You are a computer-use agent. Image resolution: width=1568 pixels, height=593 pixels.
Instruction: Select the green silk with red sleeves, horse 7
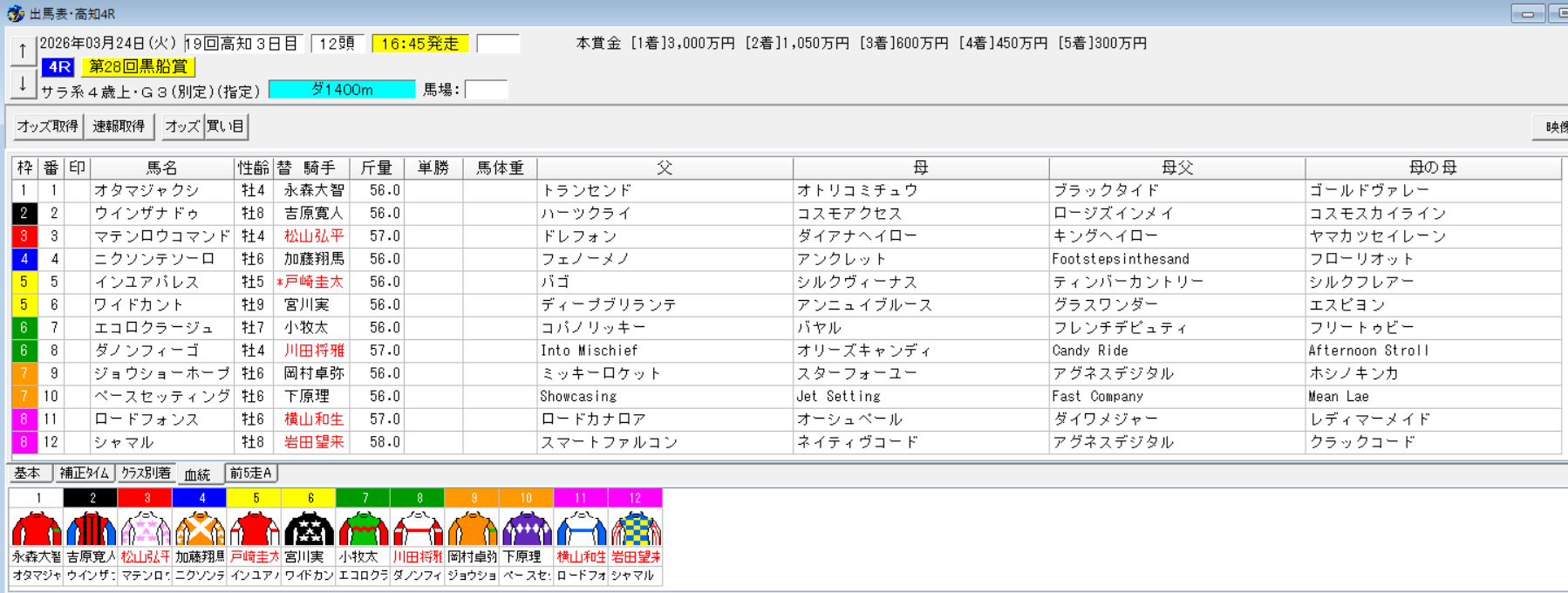coord(364,528)
